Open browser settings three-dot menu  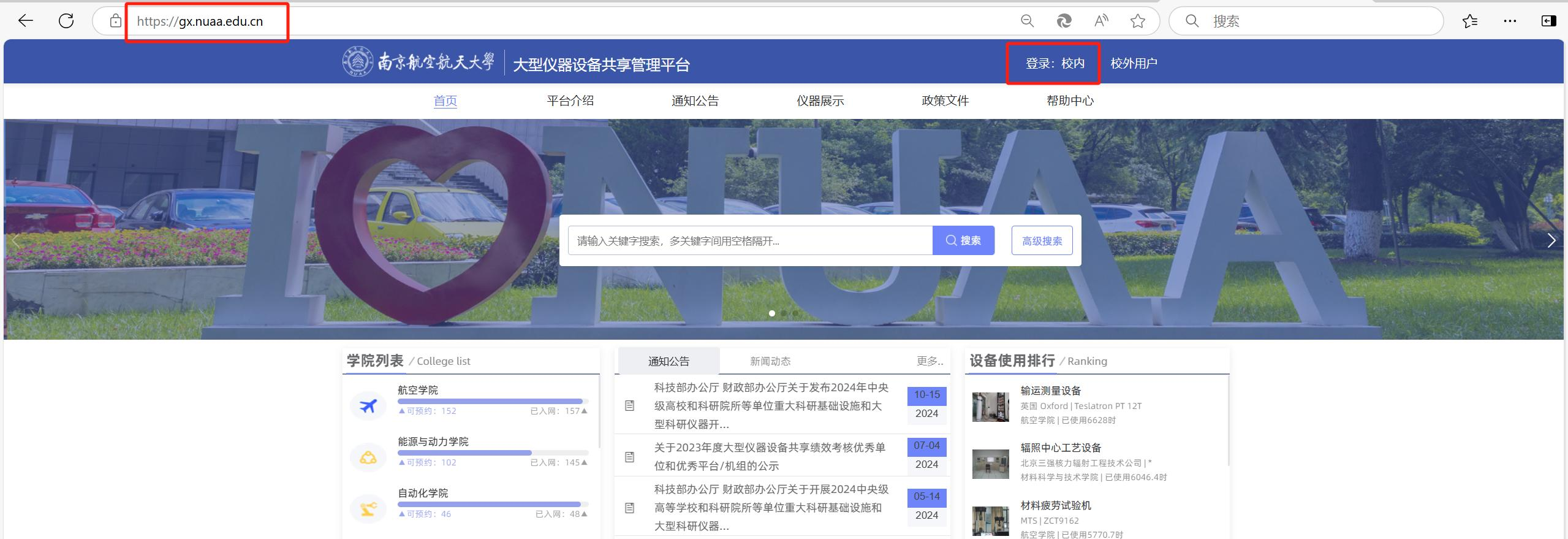(1510, 21)
